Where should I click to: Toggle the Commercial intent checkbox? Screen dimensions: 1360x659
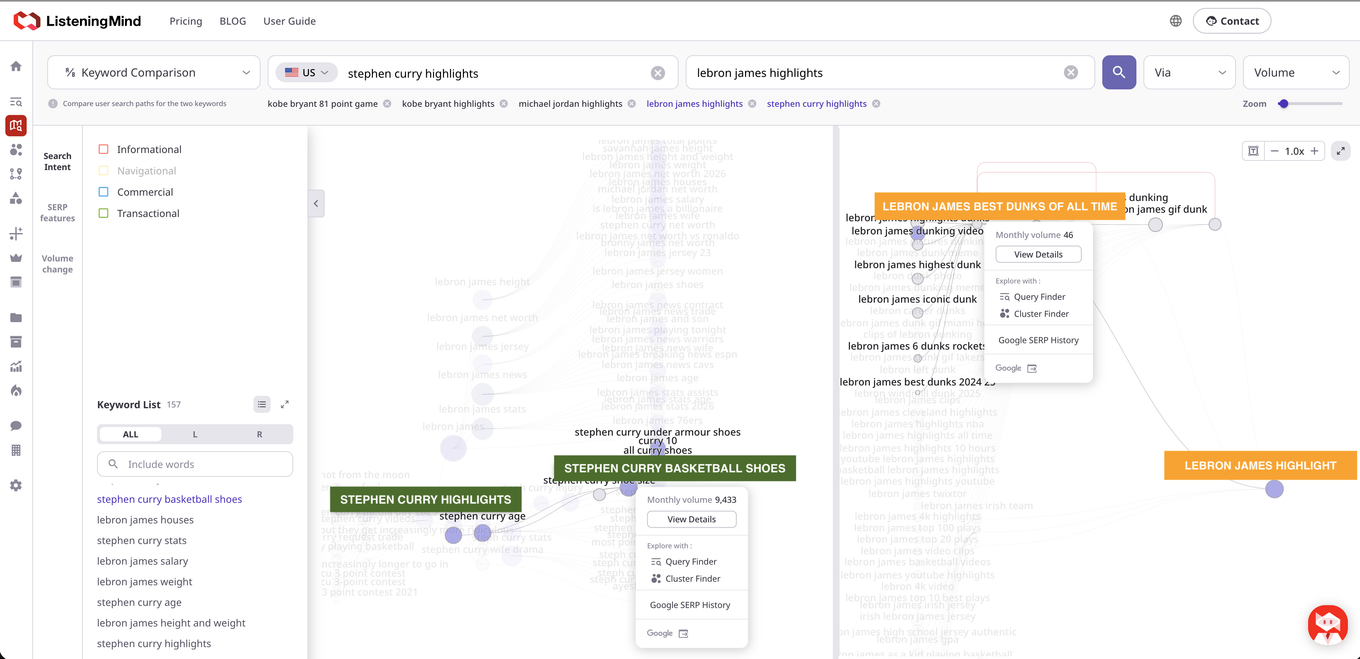click(x=103, y=192)
